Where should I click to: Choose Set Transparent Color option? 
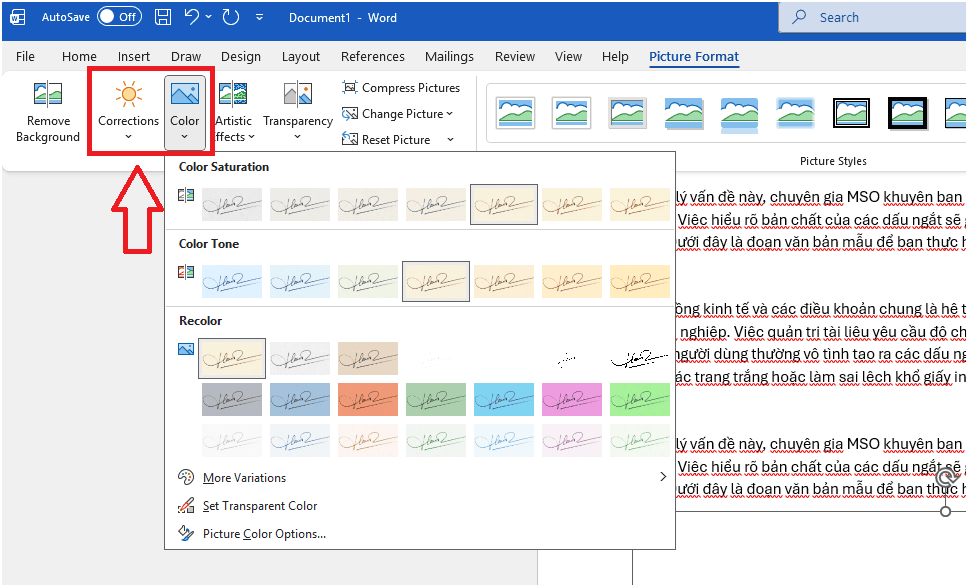coord(260,506)
